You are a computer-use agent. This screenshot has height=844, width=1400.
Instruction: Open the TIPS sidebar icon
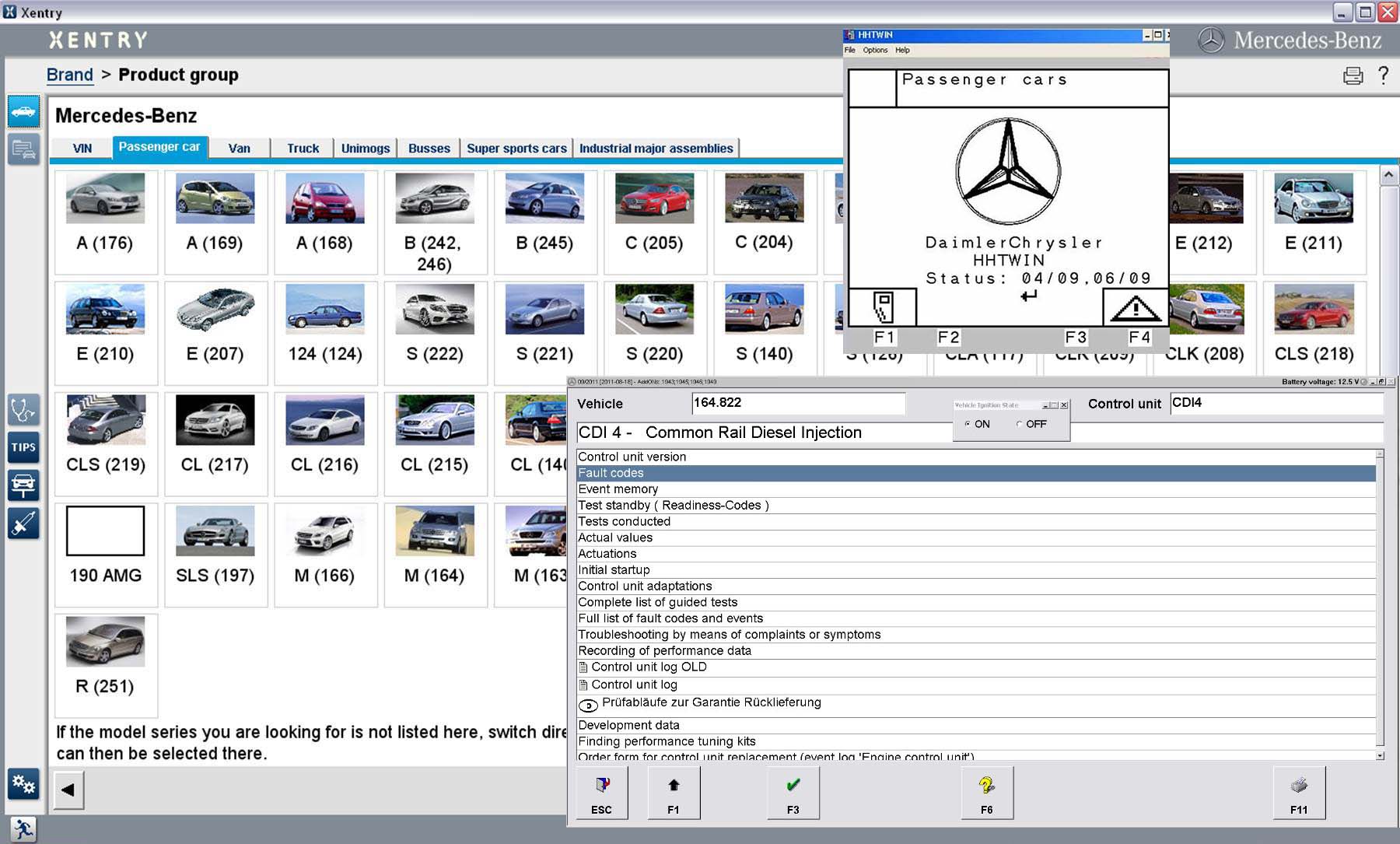click(x=23, y=447)
